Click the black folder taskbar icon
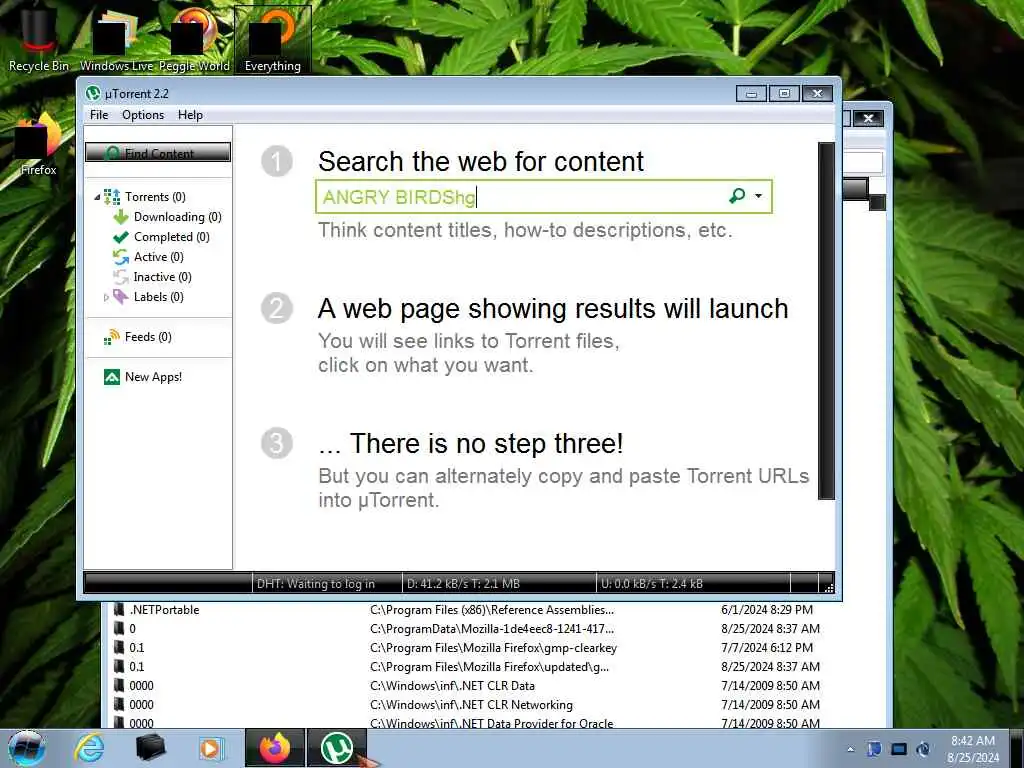1024x768 pixels. coord(150,748)
